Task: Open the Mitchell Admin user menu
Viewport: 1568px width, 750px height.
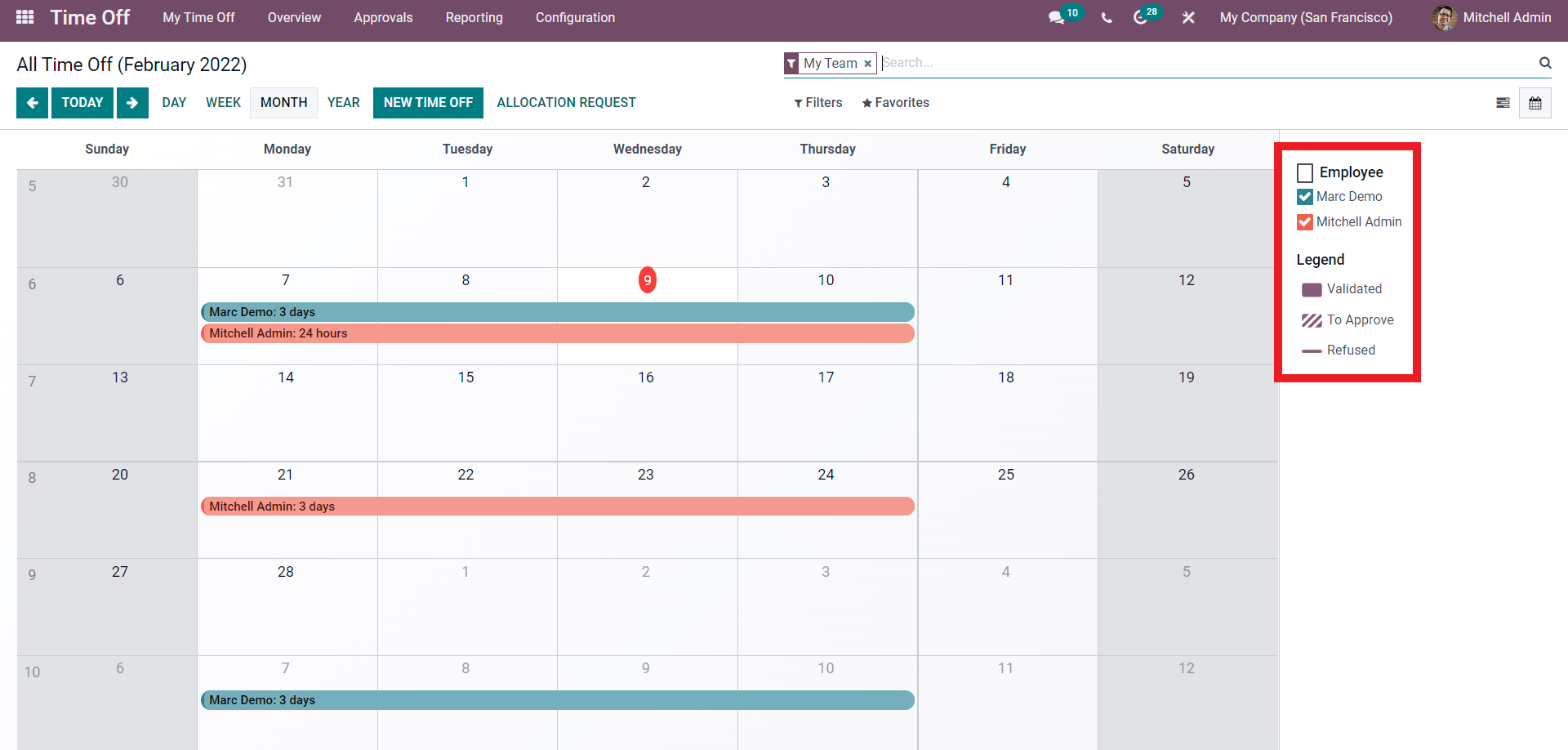Action: point(1491,17)
